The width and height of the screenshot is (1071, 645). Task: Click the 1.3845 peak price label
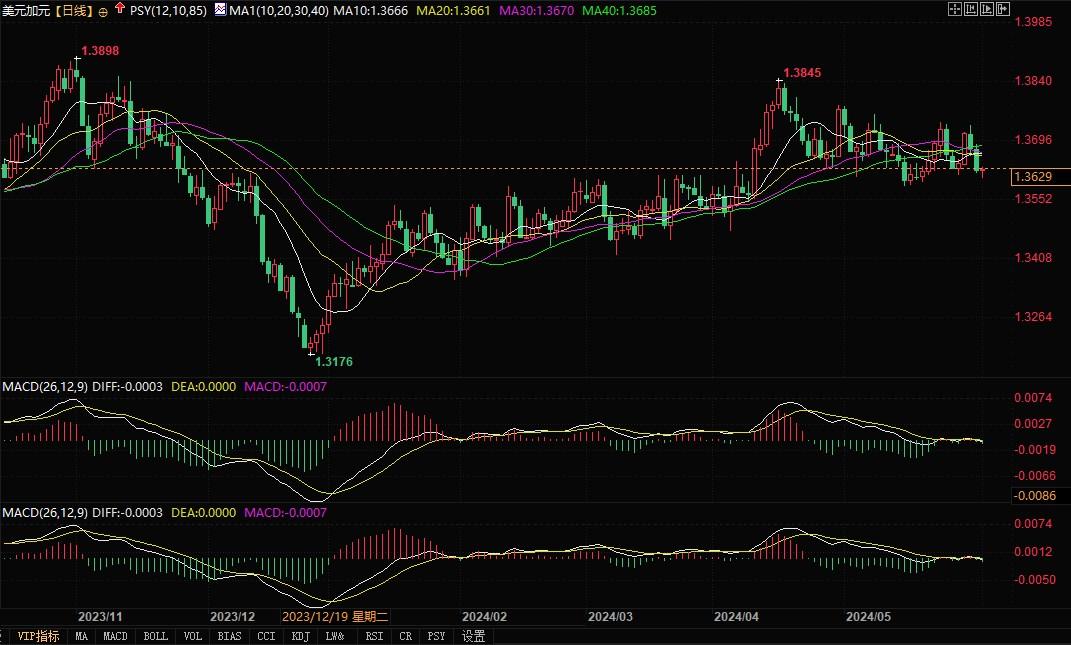coord(802,72)
